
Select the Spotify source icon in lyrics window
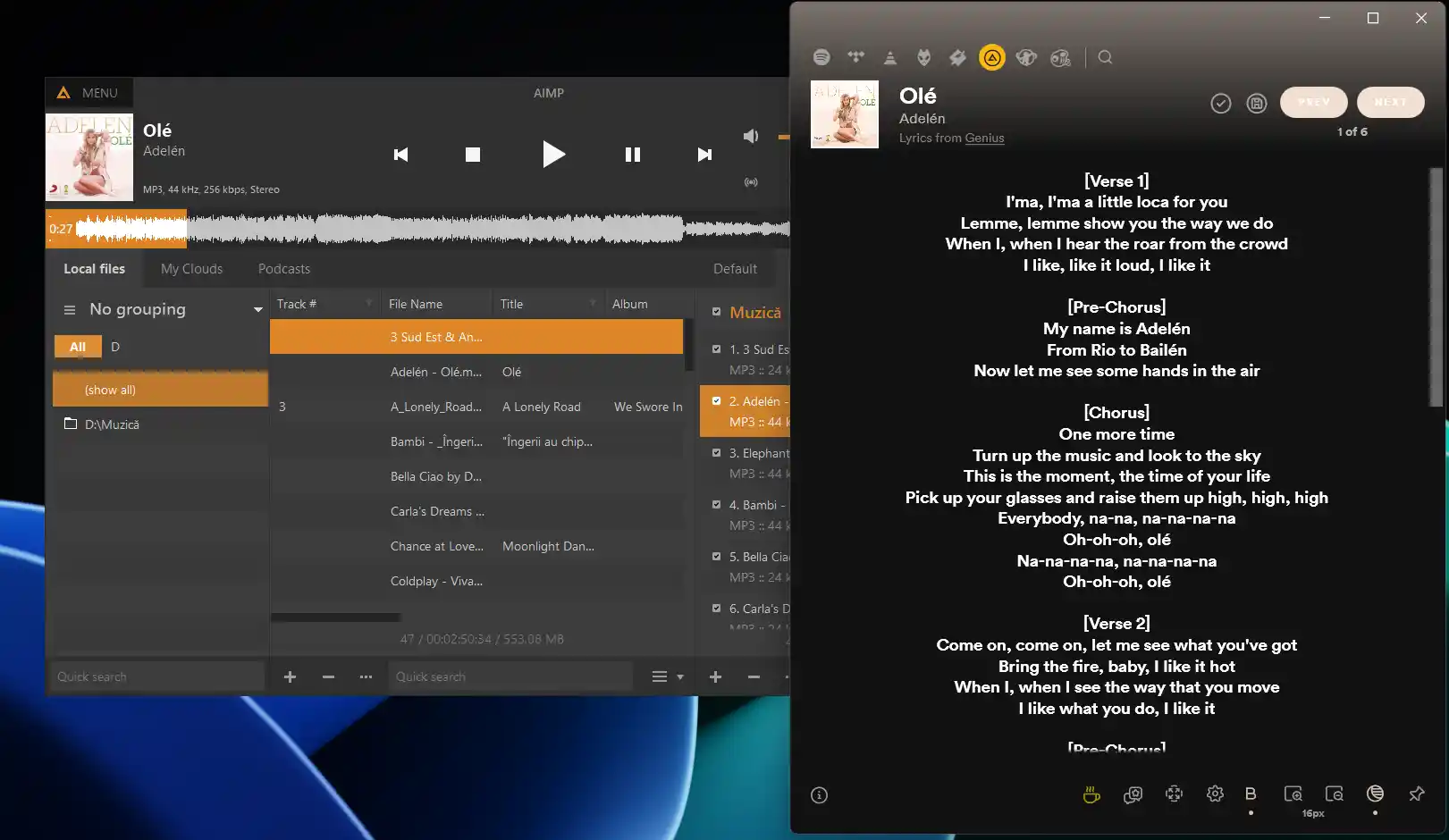821,57
